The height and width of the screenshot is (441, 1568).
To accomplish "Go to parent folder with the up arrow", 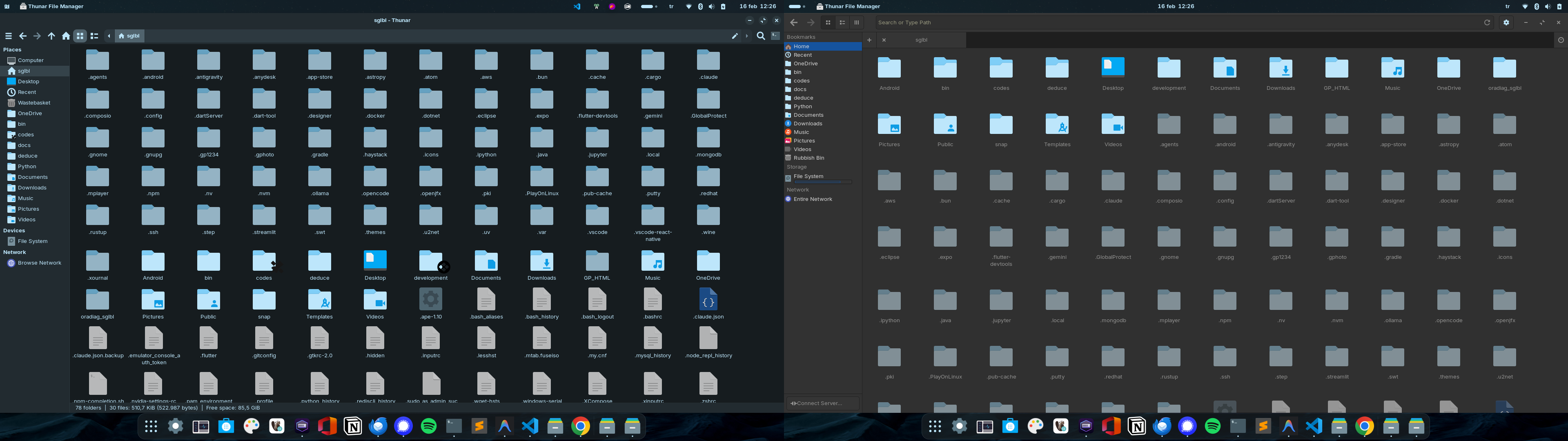I will pos(51,36).
